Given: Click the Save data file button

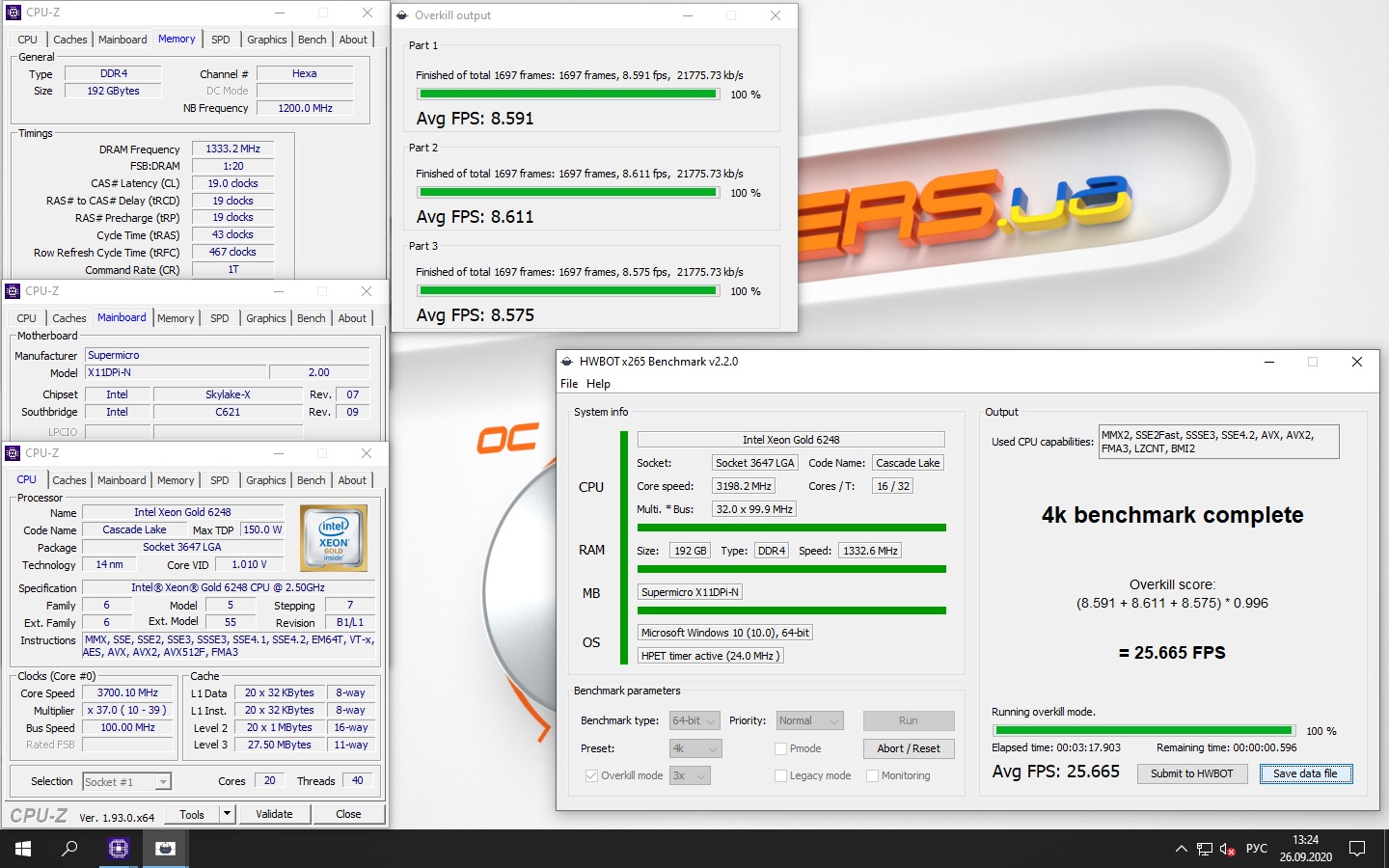Looking at the screenshot, I should (x=1305, y=773).
